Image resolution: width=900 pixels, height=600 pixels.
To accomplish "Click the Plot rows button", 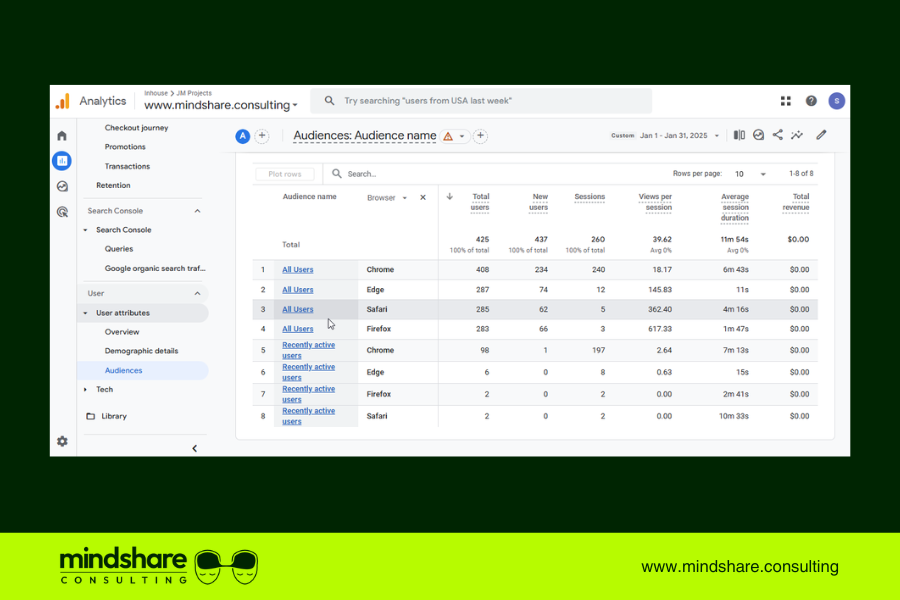I will point(285,174).
